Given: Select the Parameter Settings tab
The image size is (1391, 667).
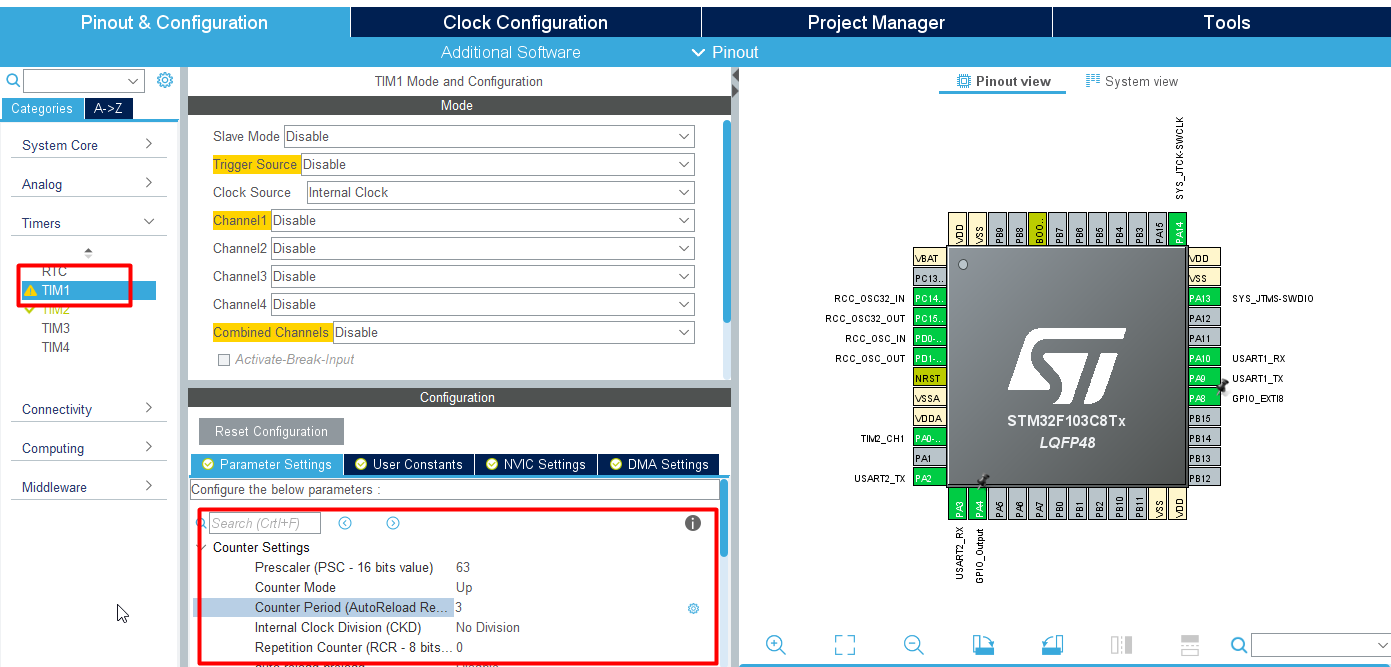Looking at the screenshot, I should (267, 464).
